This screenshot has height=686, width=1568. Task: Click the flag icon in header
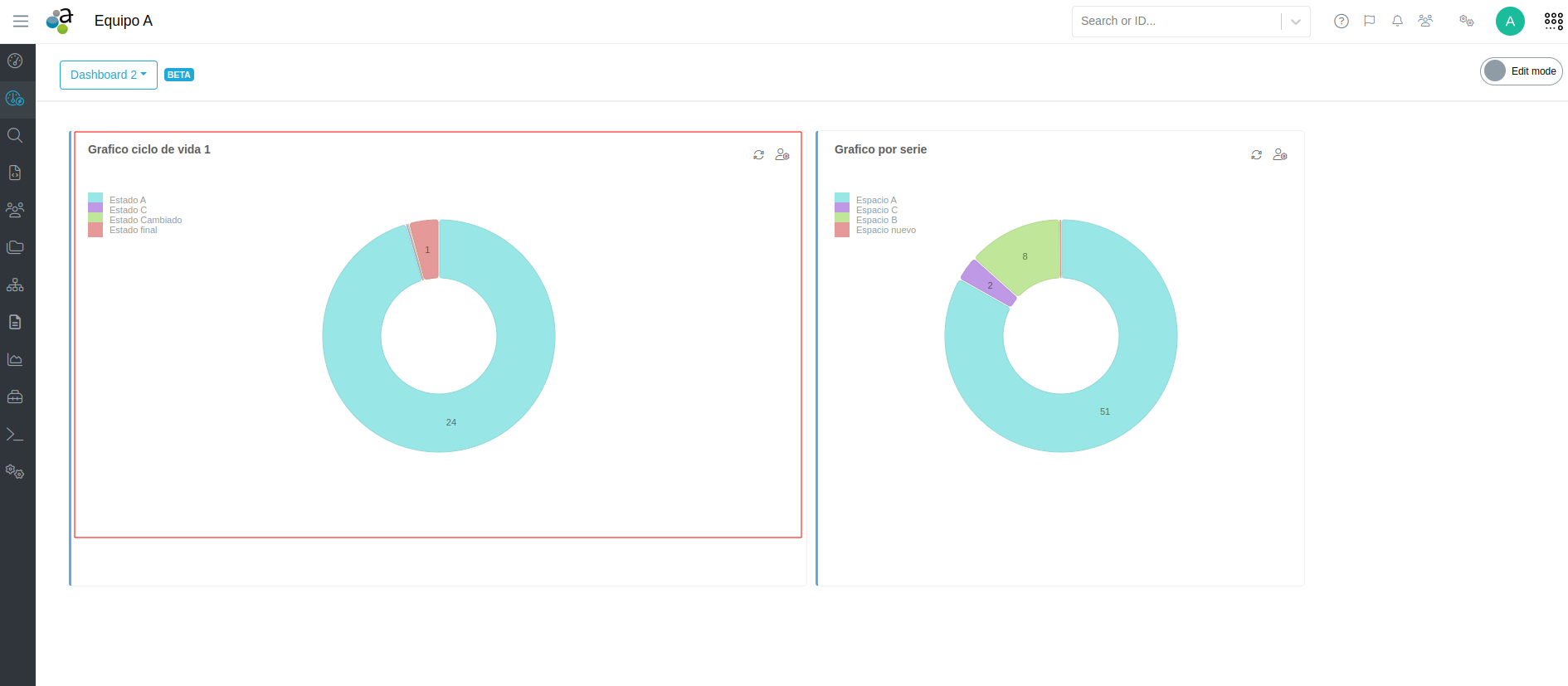click(1369, 22)
